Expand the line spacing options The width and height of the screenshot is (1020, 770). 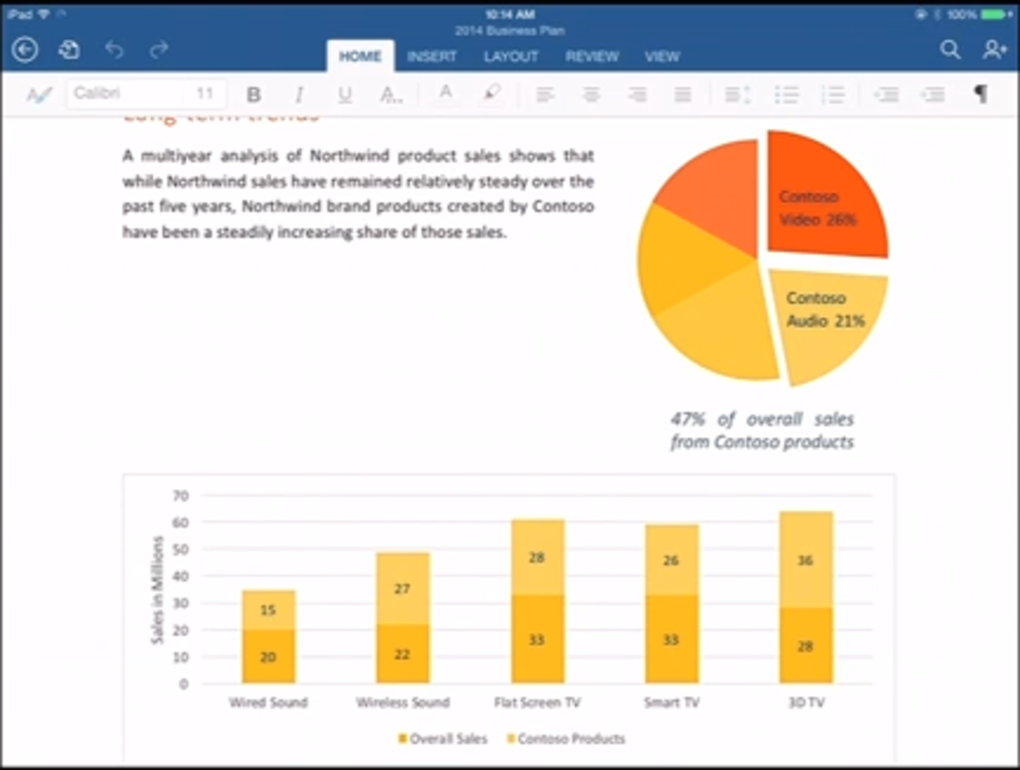click(738, 95)
